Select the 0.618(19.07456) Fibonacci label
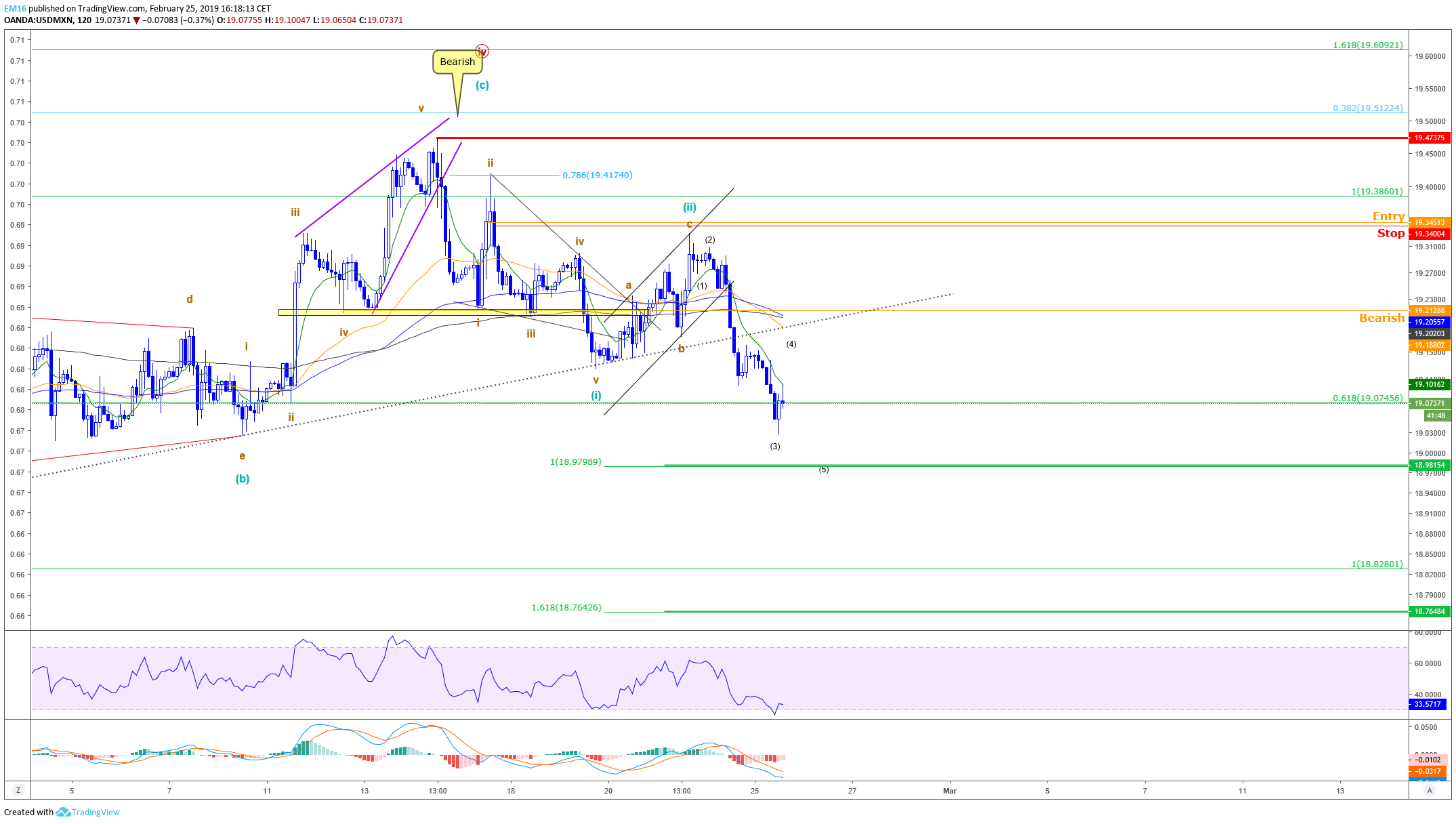 1368,398
